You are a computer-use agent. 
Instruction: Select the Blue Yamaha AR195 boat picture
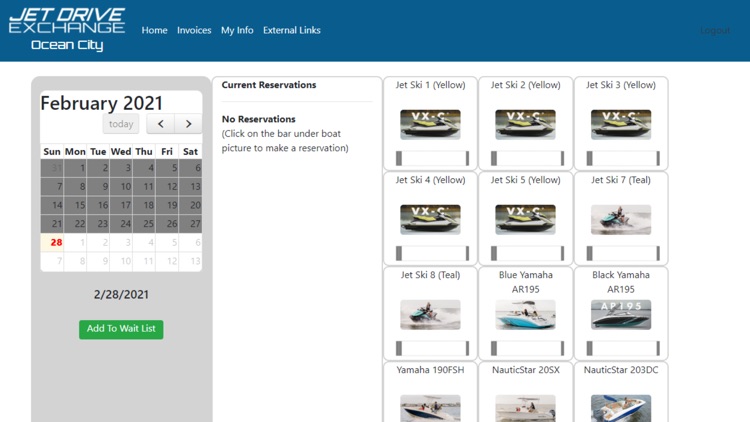coord(525,314)
